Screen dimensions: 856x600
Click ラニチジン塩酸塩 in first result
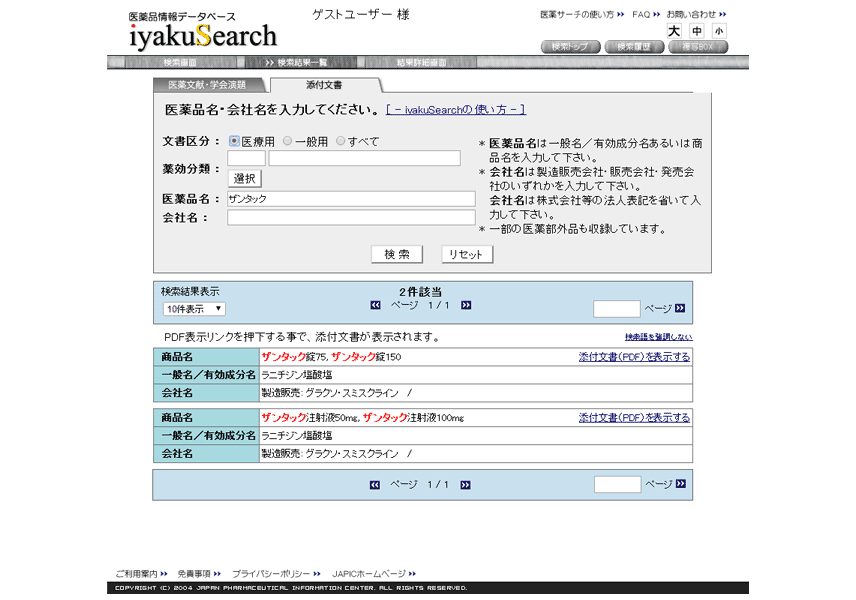click(296, 375)
